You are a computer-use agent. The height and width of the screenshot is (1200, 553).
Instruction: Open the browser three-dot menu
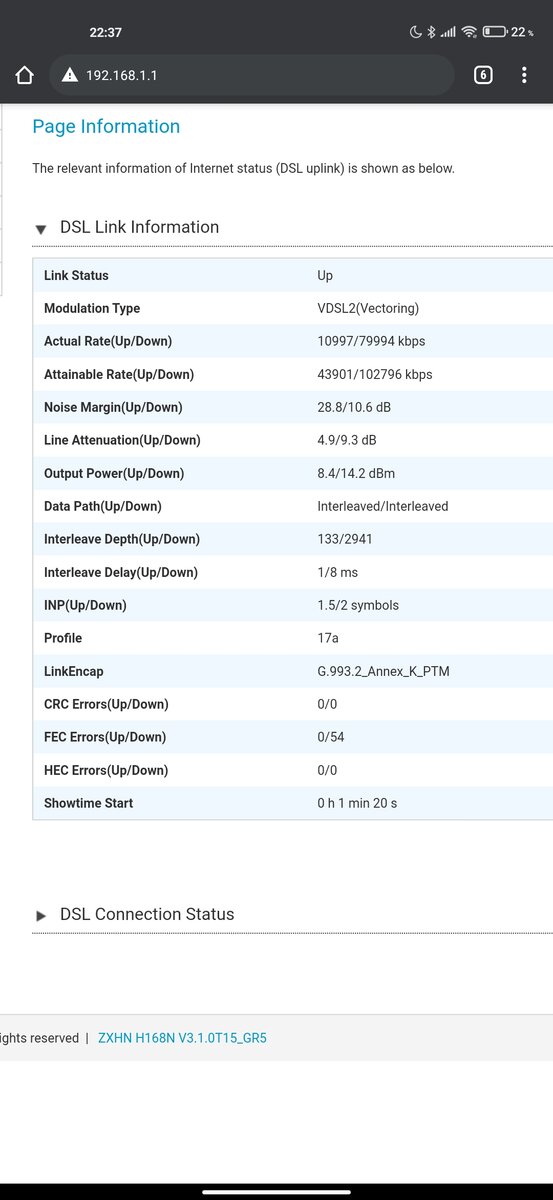coord(524,75)
